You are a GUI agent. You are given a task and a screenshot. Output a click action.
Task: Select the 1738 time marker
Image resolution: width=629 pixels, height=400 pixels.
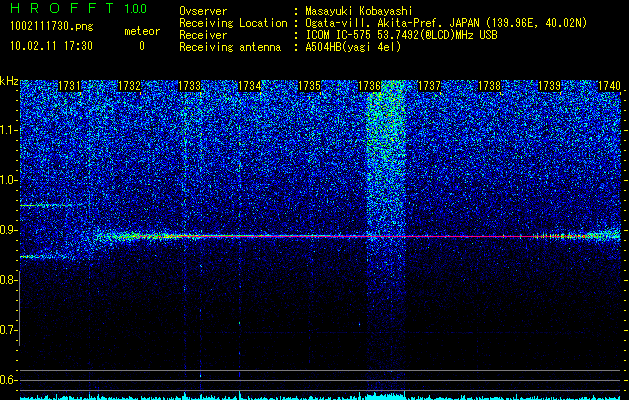(490, 86)
